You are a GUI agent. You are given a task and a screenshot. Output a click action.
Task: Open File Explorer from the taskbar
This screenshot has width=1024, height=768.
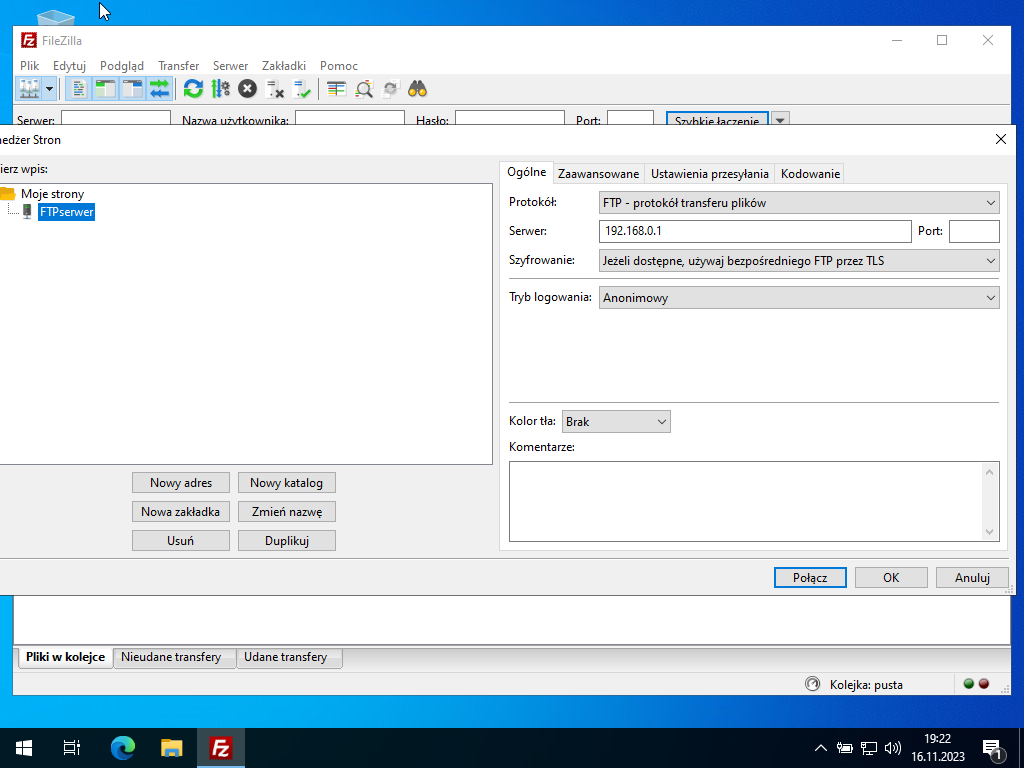point(172,748)
